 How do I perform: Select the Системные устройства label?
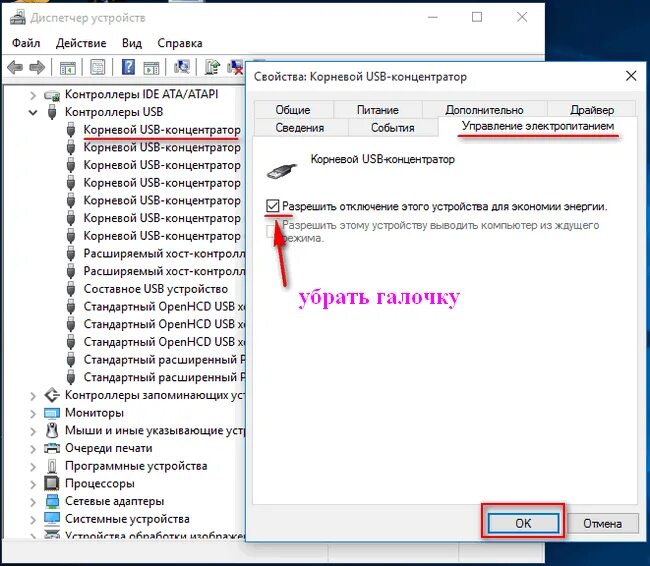127,519
